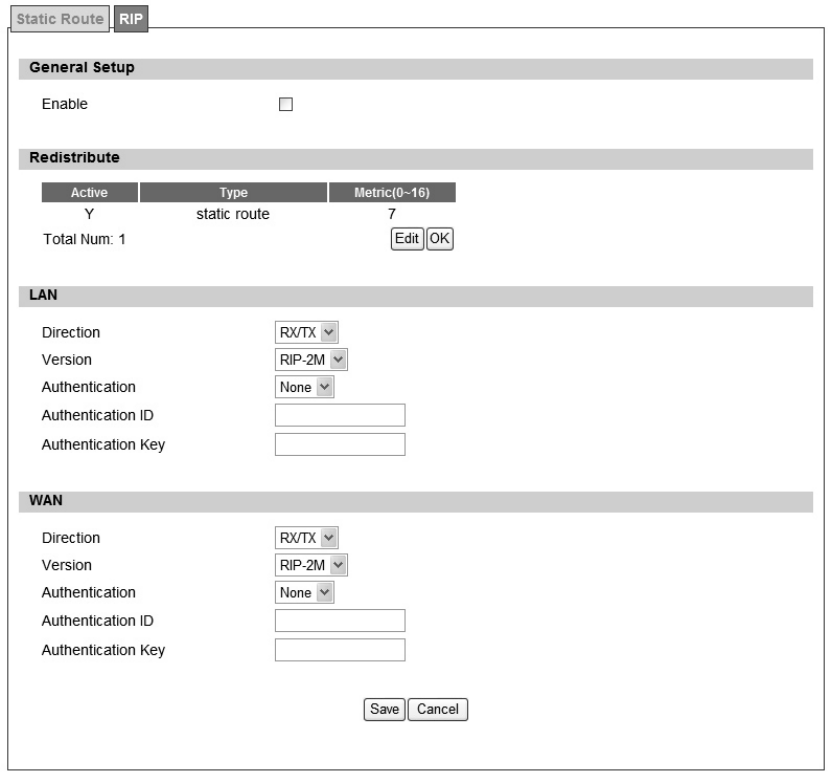Click the Type column header
Viewport: 831px width, 782px height.
(233, 192)
